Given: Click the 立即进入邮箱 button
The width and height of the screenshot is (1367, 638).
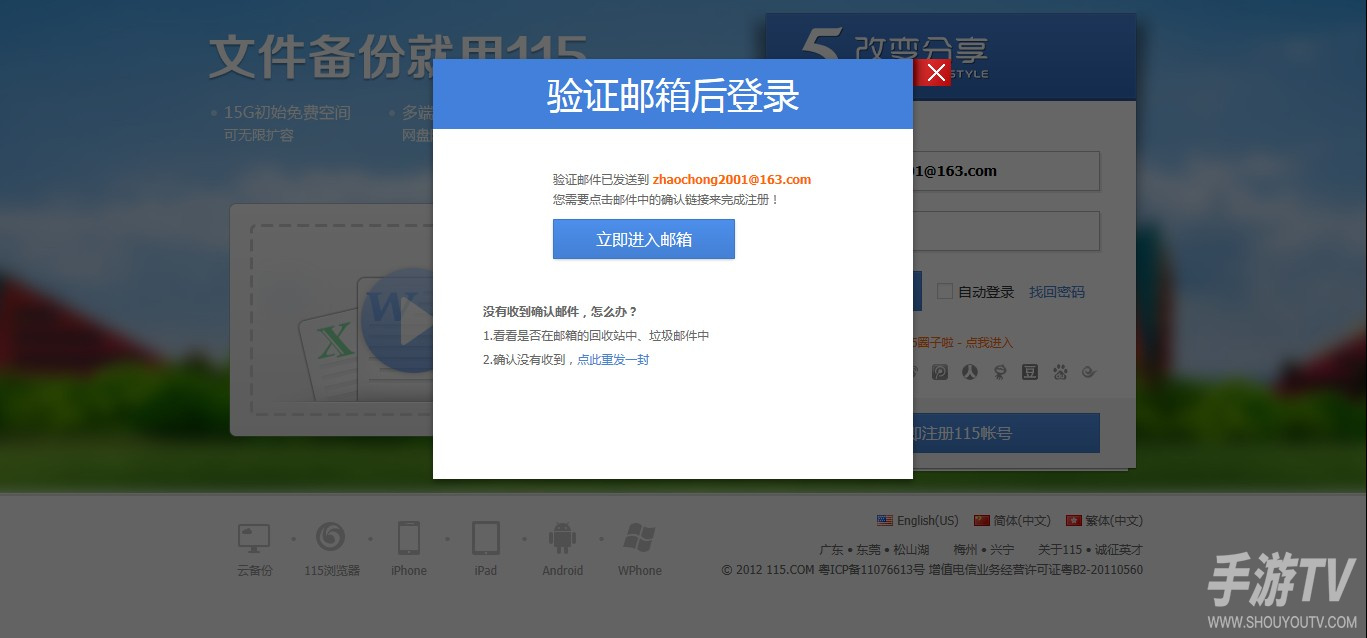Looking at the screenshot, I should (x=644, y=239).
